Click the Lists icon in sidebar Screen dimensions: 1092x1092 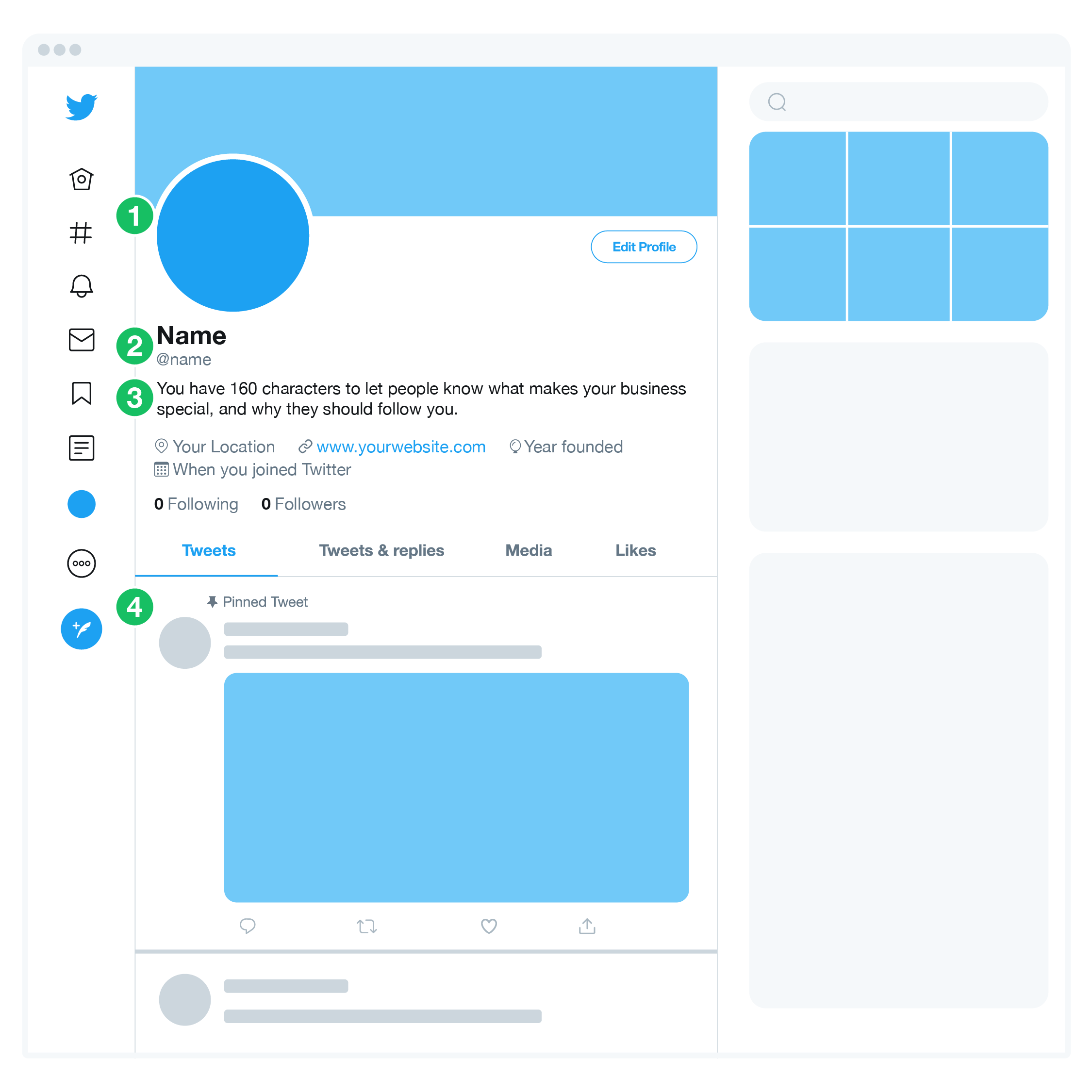(82, 448)
